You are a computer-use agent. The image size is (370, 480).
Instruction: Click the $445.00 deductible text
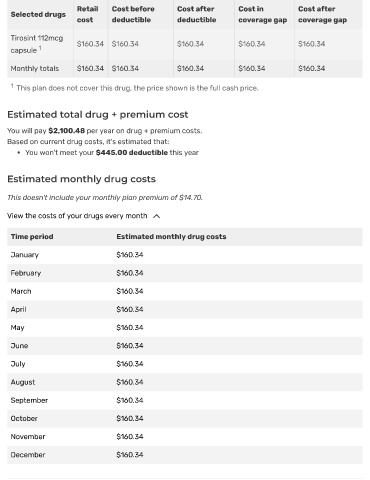pyautogui.click(x=132, y=153)
